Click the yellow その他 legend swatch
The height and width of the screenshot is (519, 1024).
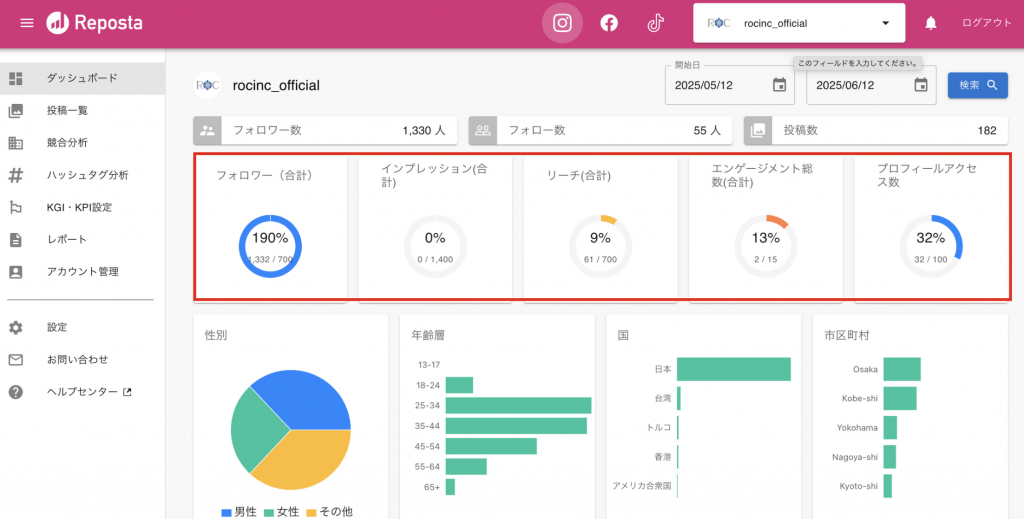[312, 512]
